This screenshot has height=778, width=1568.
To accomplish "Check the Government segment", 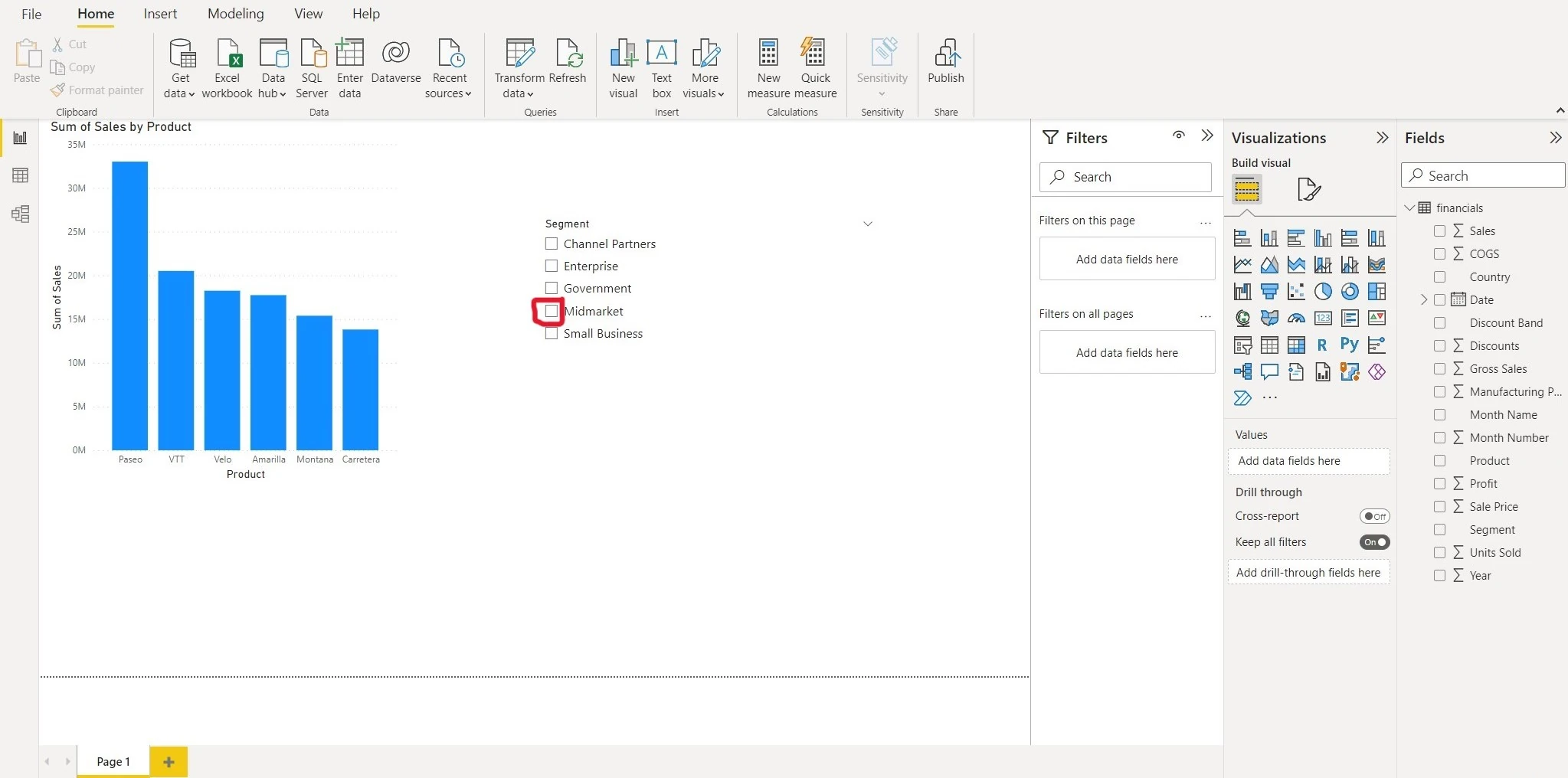I will pos(552,288).
